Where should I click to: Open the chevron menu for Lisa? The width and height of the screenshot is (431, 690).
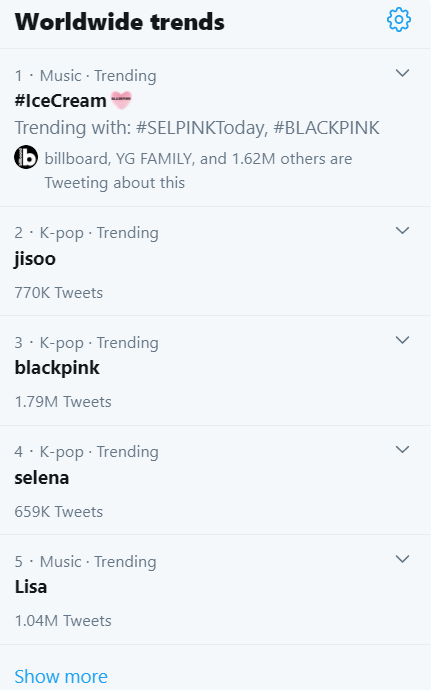tap(402, 559)
